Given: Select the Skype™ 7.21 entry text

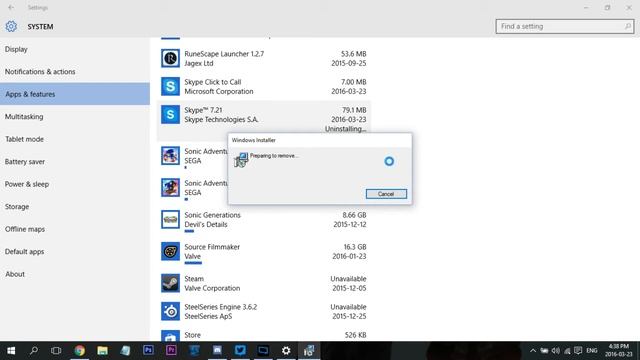Looking at the screenshot, I should [221, 115].
